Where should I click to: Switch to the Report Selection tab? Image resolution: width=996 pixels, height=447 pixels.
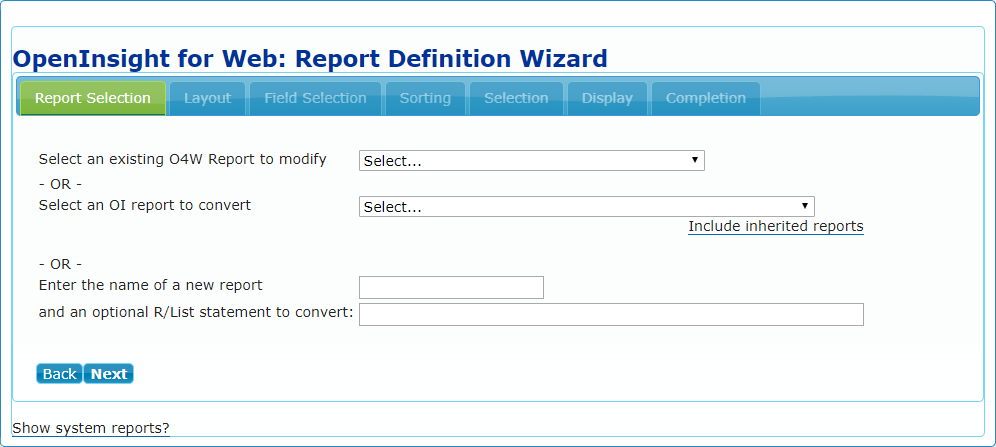coord(93,98)
